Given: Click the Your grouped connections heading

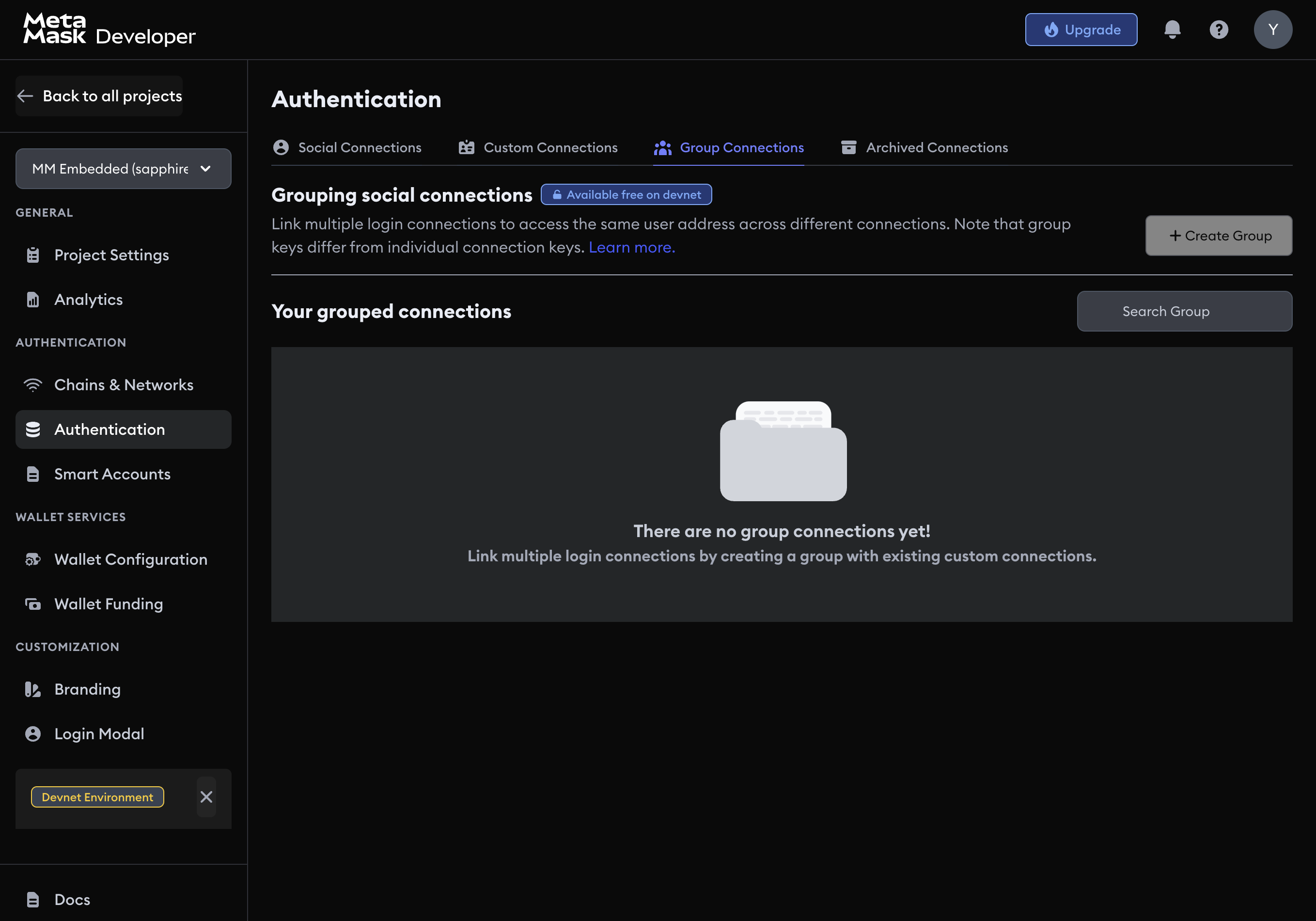Looking at the screenshot, I should (x=391, y=311).
